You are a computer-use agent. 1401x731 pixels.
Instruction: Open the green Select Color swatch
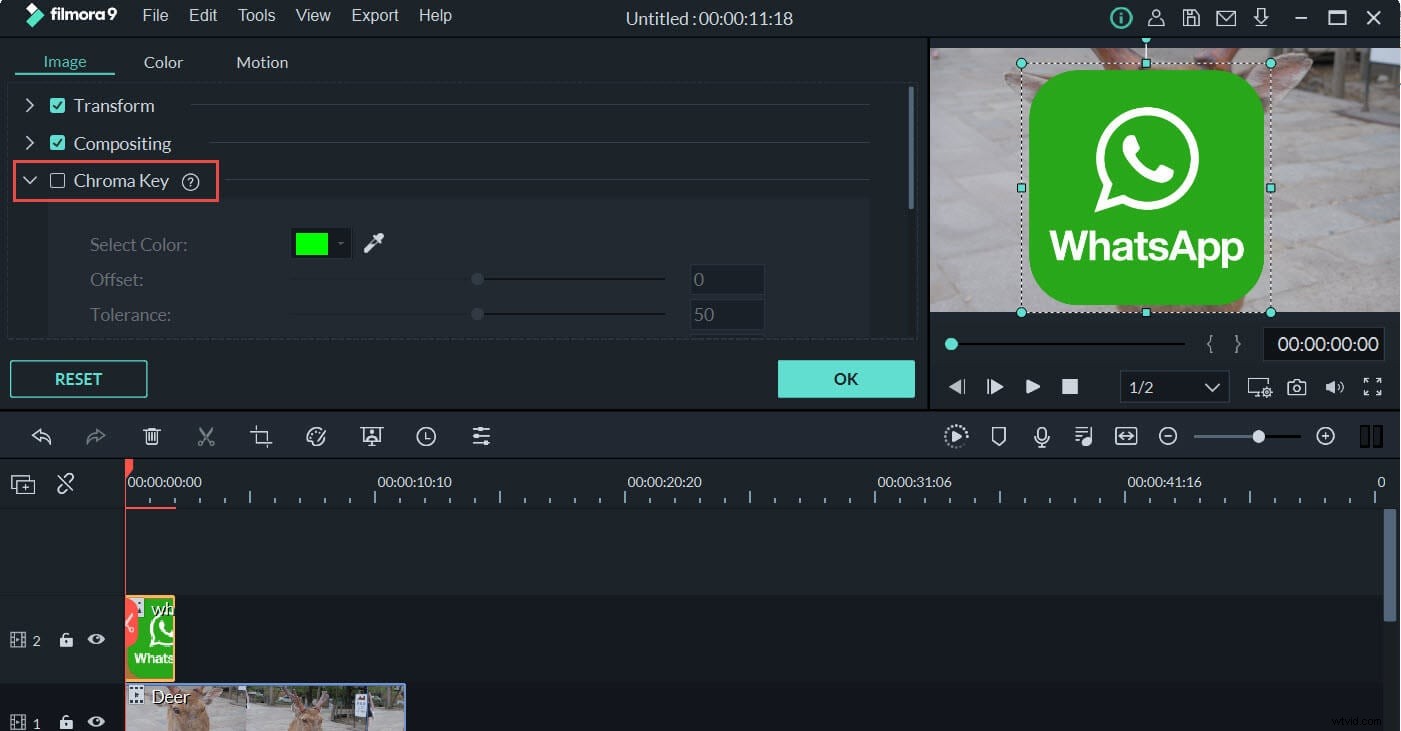click(x=313, y=242)
